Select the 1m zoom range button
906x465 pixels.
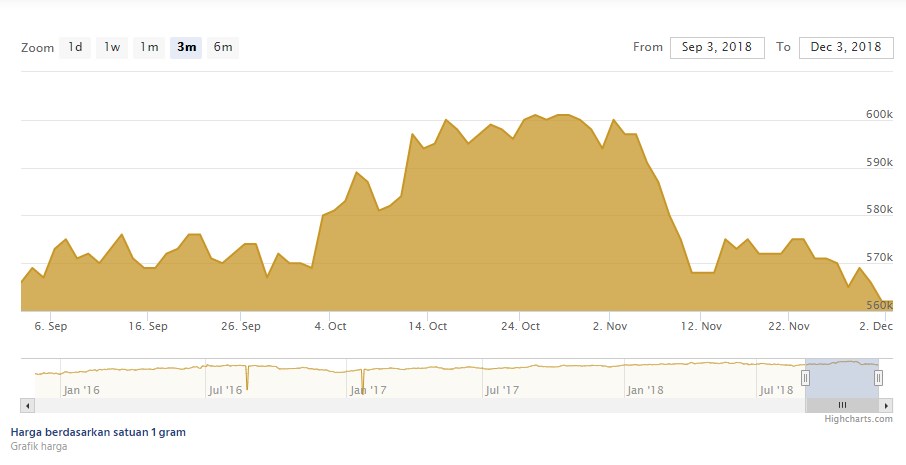tap(149, 47)
